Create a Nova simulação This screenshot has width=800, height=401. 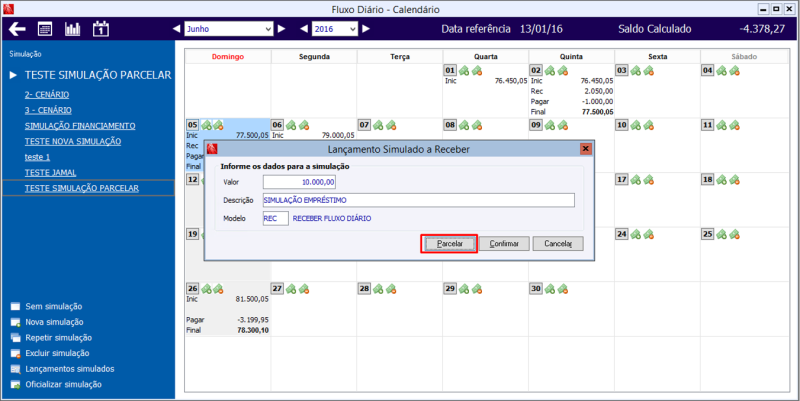click(x=54, y=322)
